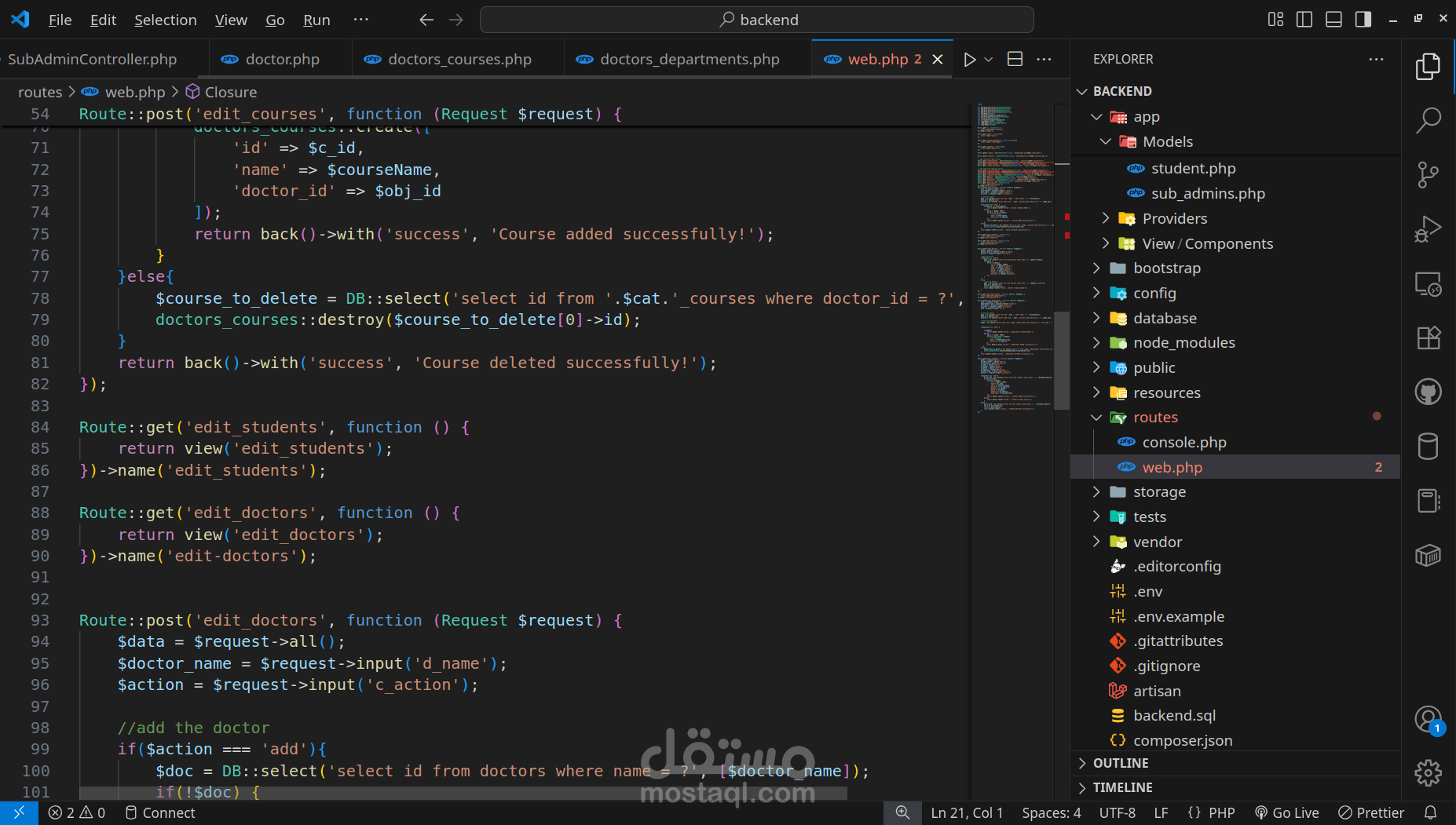Expand the node_modules folder
This screenshot has width=1456, height=825.
[x=1096, y=343]
